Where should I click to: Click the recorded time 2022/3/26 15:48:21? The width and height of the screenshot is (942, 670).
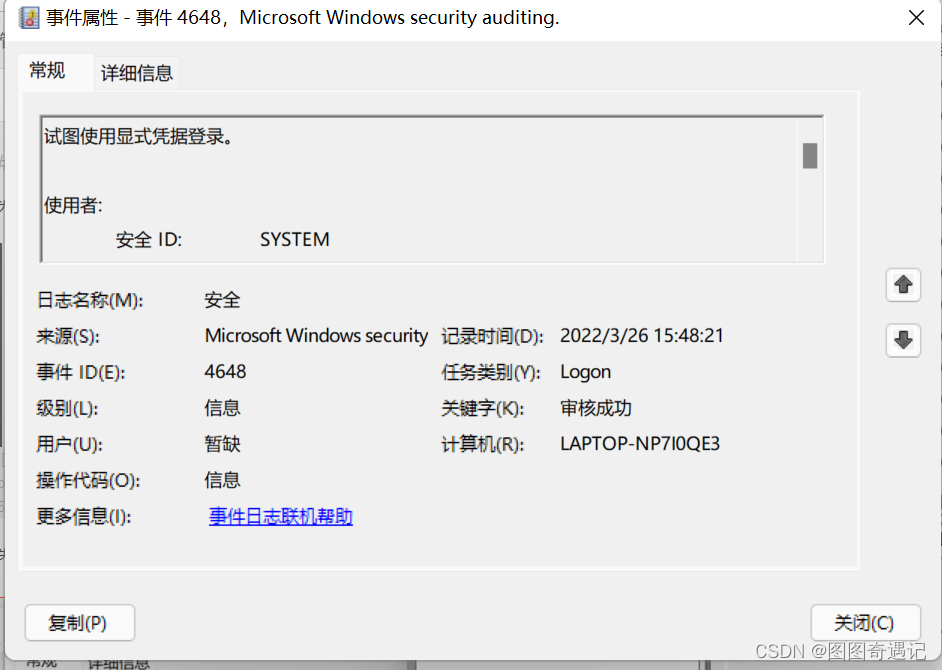pos(641,336)
